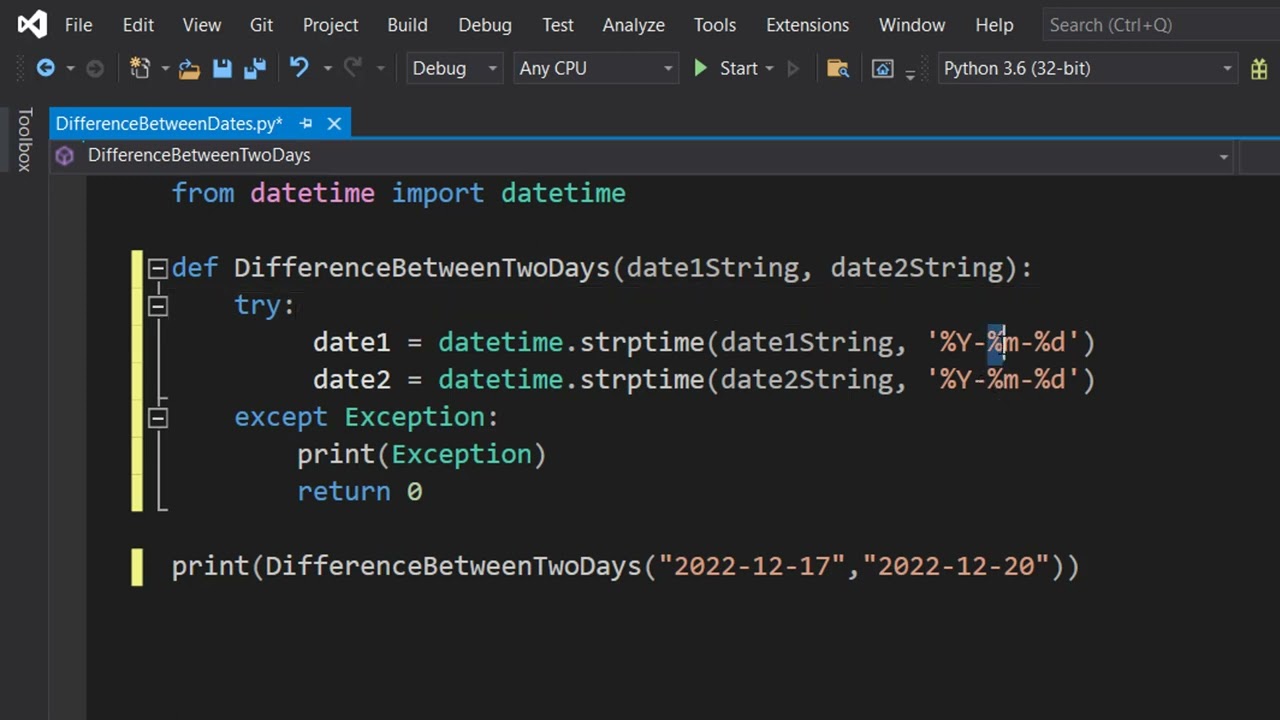Collapse the DifferenceBetweenTwoDays function definition

(157, 268)
